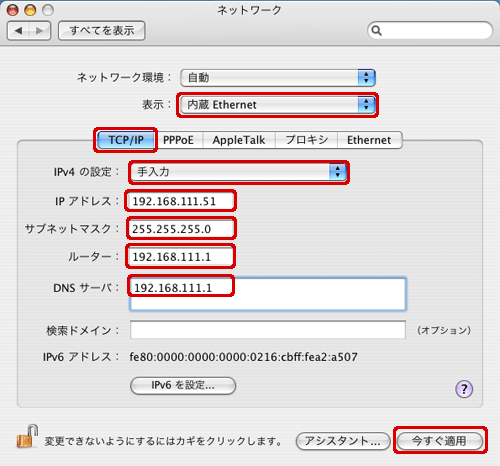Click the IPv6 address text fe80:0000...a507
The height and width of the screenshot is (466, 500).
243,357
